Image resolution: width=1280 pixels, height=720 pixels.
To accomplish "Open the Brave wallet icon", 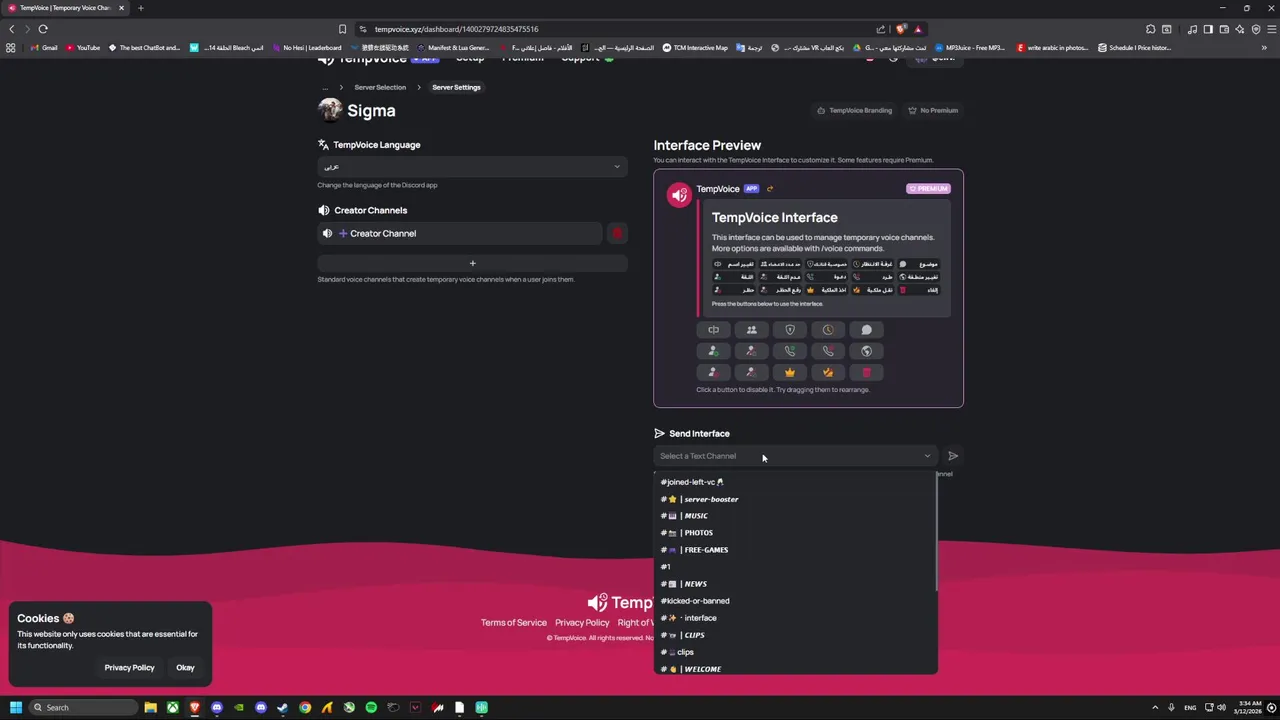I will pos(1224,29).
